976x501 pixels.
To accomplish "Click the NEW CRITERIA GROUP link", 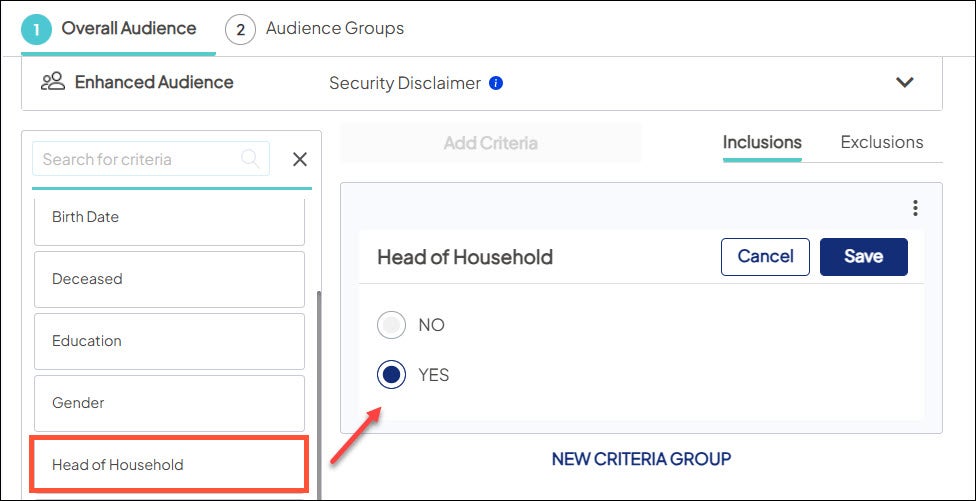I will [x=641, y=459].
